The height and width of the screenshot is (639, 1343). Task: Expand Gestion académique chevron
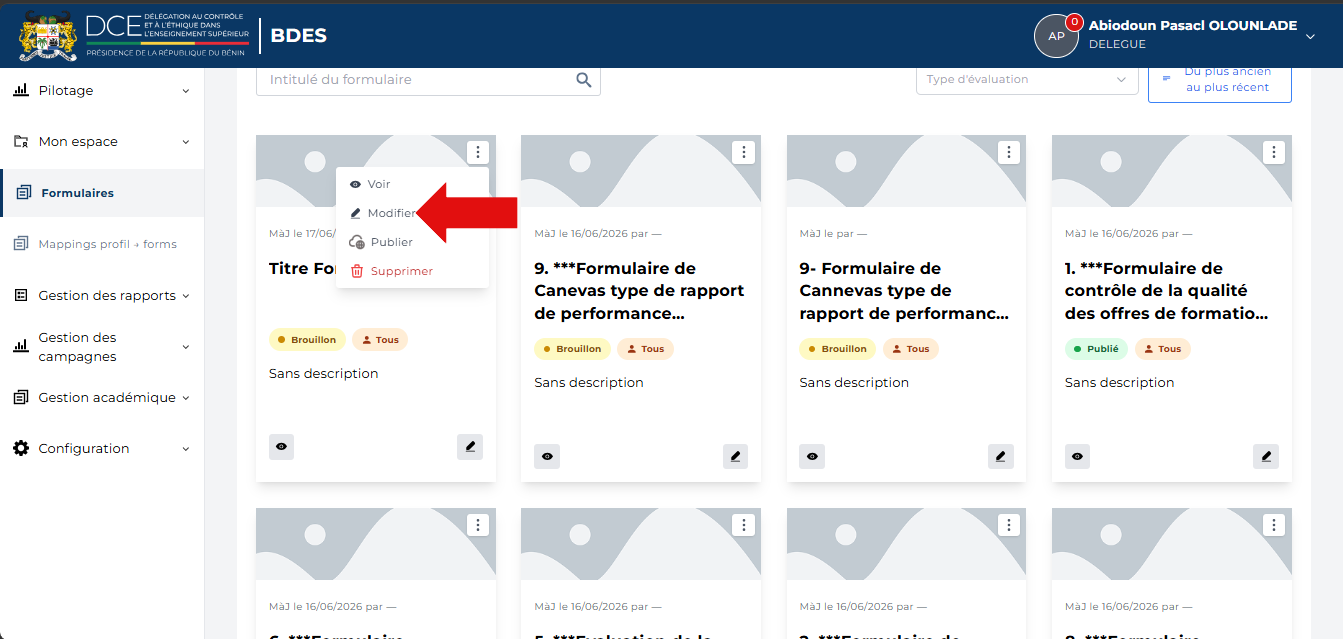click(x=185, y=398)
